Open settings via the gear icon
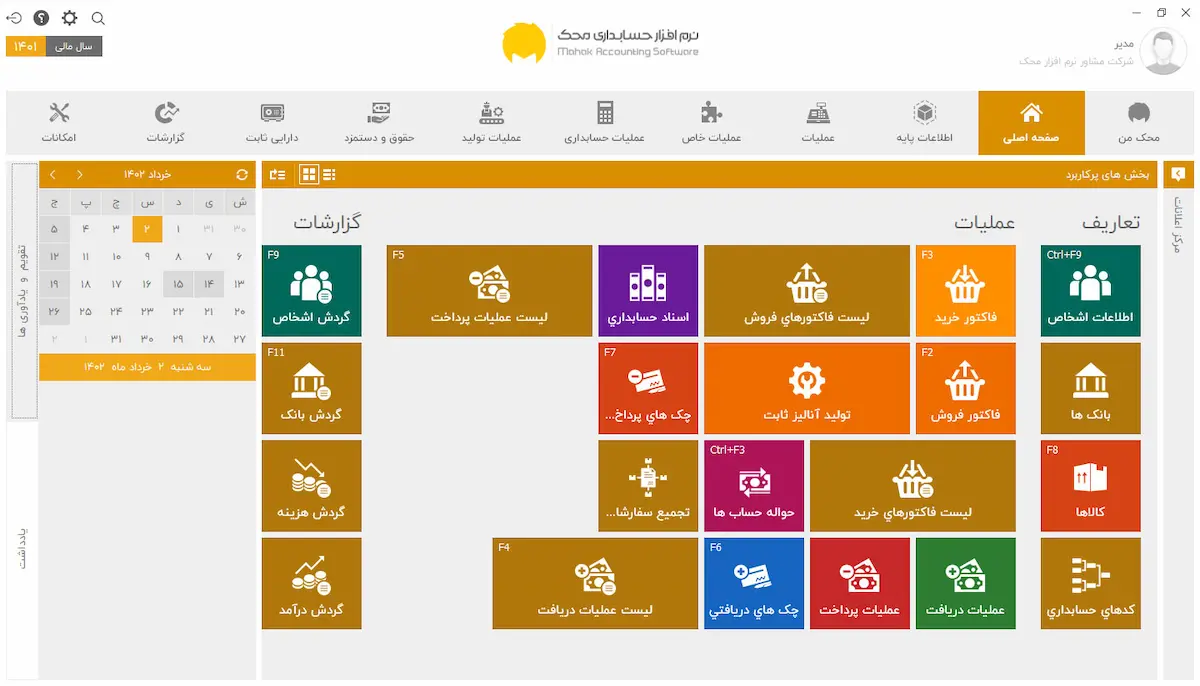Screen dimensions: 1200x686 coord(69,18)
